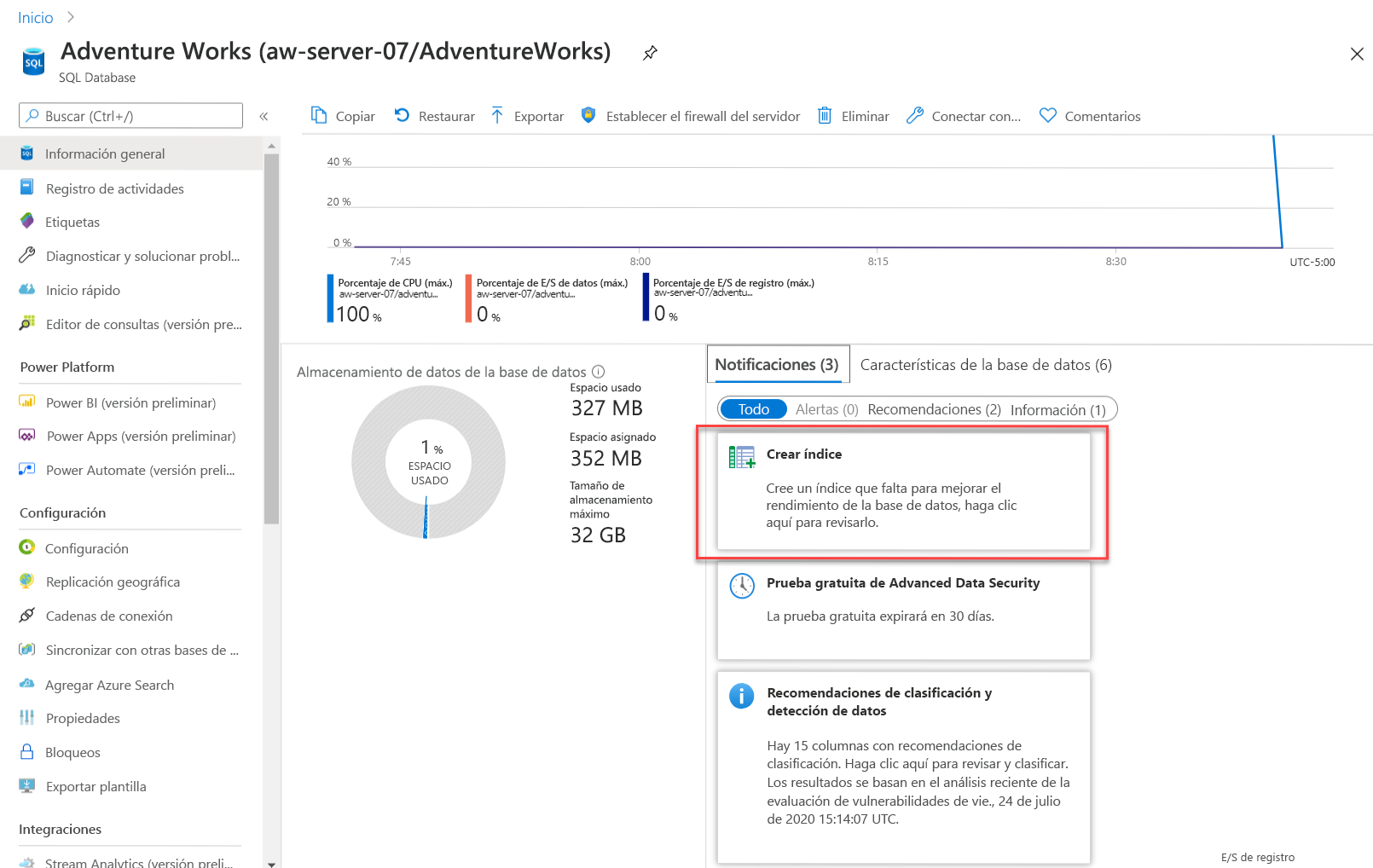This screenshot has height=868, width=1373.
Task: Switch to Características de la base de datos tab
Action: (986, 365)
